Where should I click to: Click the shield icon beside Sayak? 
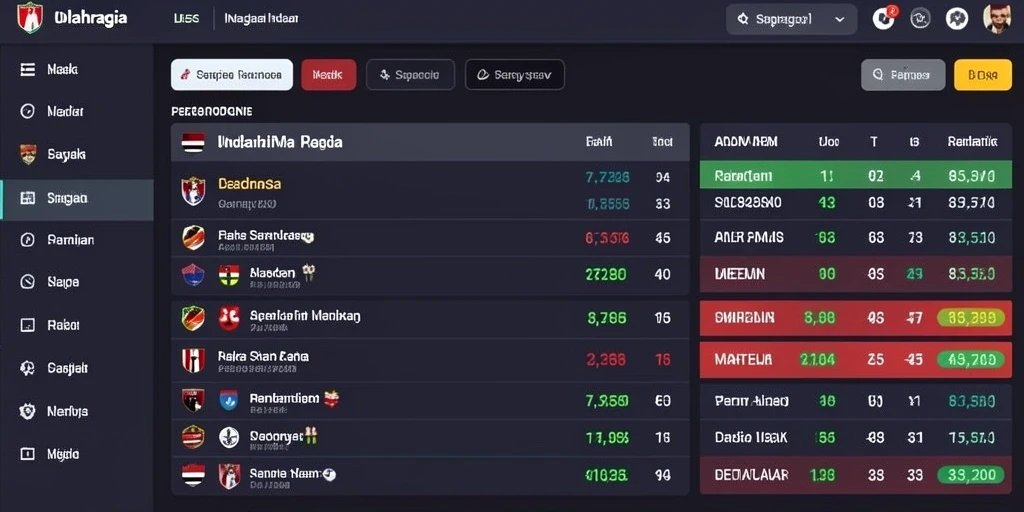[x=28, y=154]
